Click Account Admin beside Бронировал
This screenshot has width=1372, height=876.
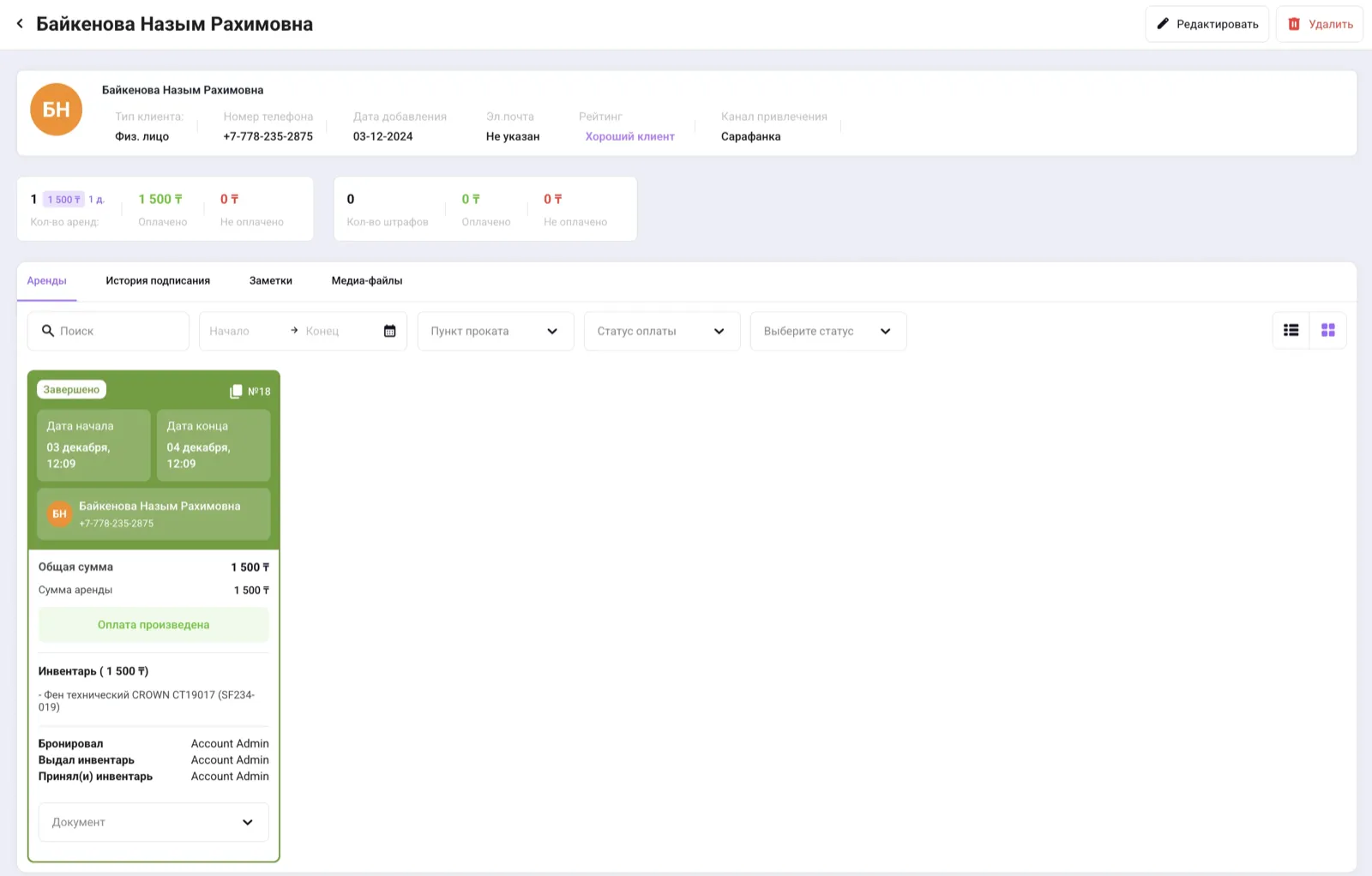230,743
